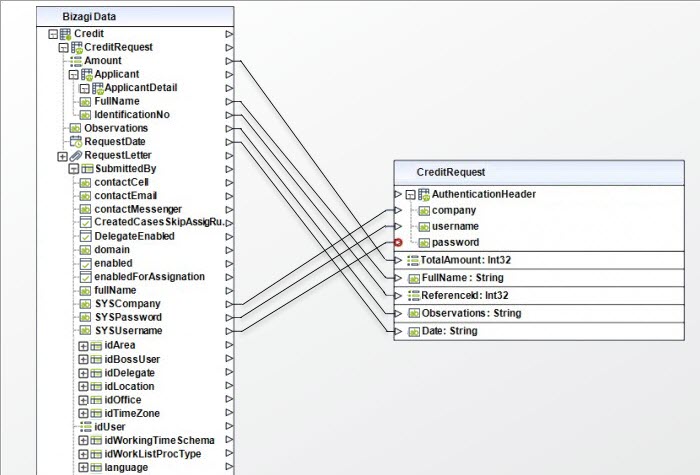This screenshot has height=475, width=700.
Task: Select the CreditRequest panel header
Action: 539,173
